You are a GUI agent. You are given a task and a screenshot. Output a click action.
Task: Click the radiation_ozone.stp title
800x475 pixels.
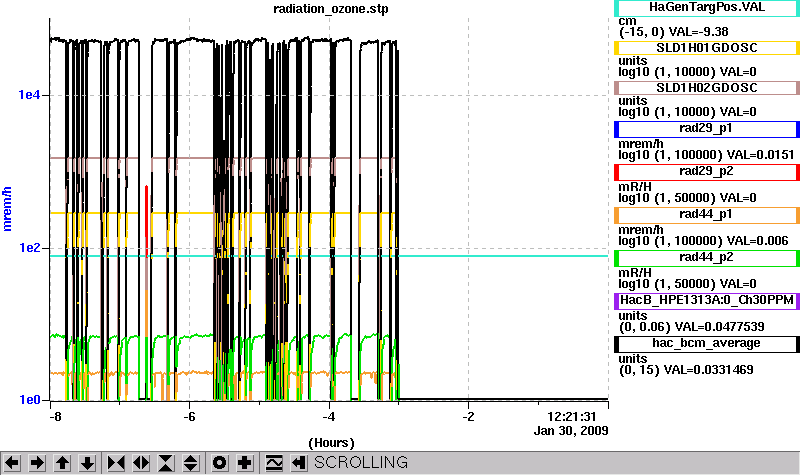pos(331,9)
